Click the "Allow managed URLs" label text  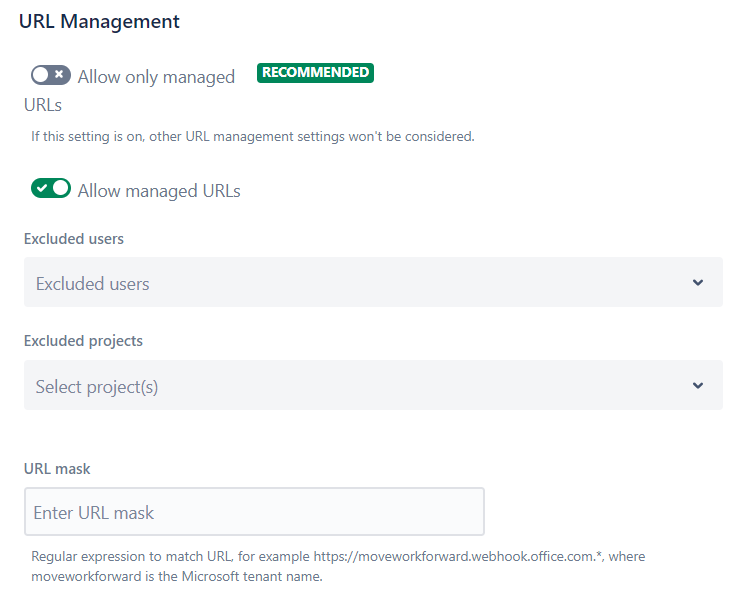[x=159, y=190]
